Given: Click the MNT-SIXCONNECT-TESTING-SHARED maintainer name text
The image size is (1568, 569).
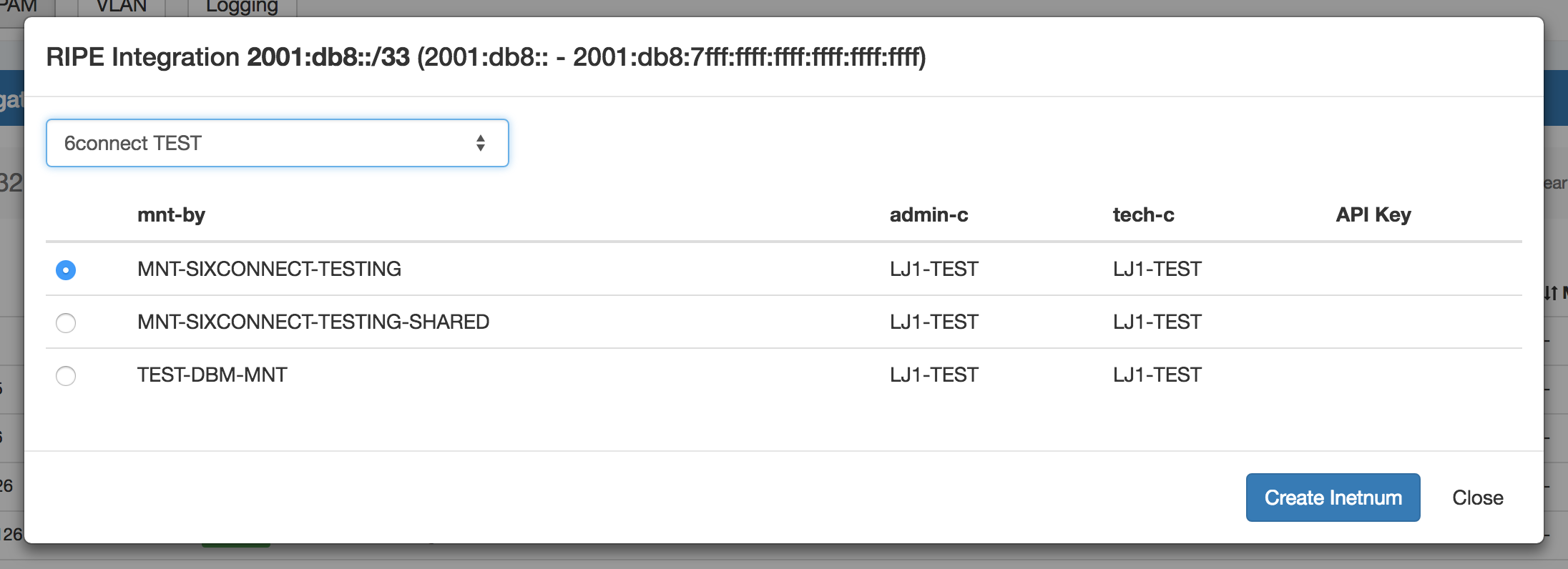Looking at the screenshot, I should coord(313,322).
